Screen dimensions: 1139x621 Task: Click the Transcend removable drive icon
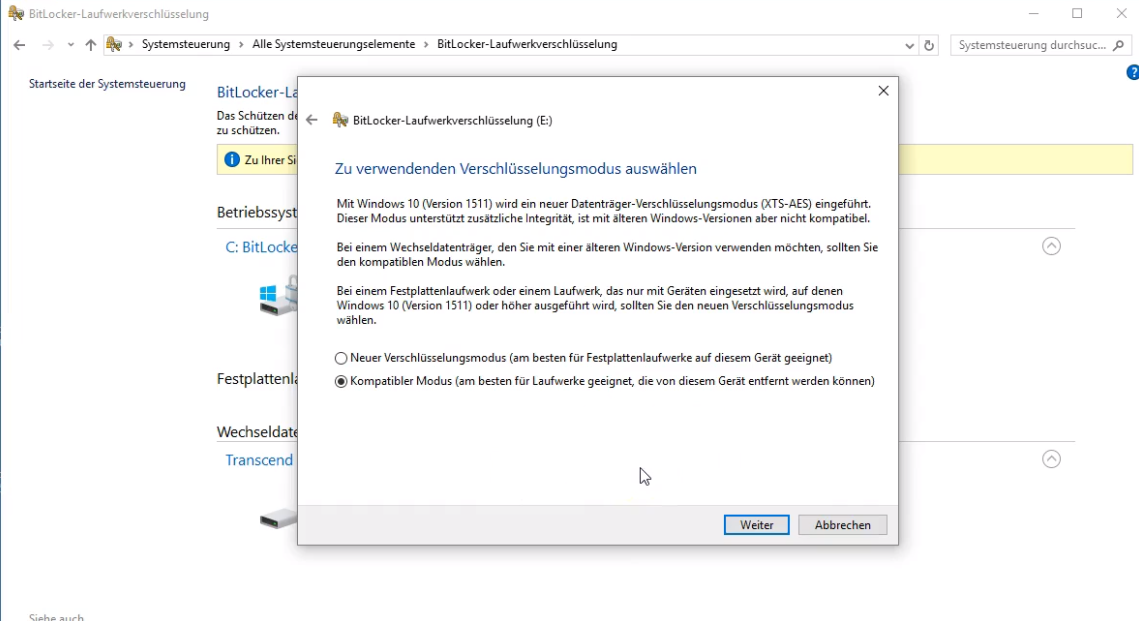pyautogui.click(x=278, y=519)
